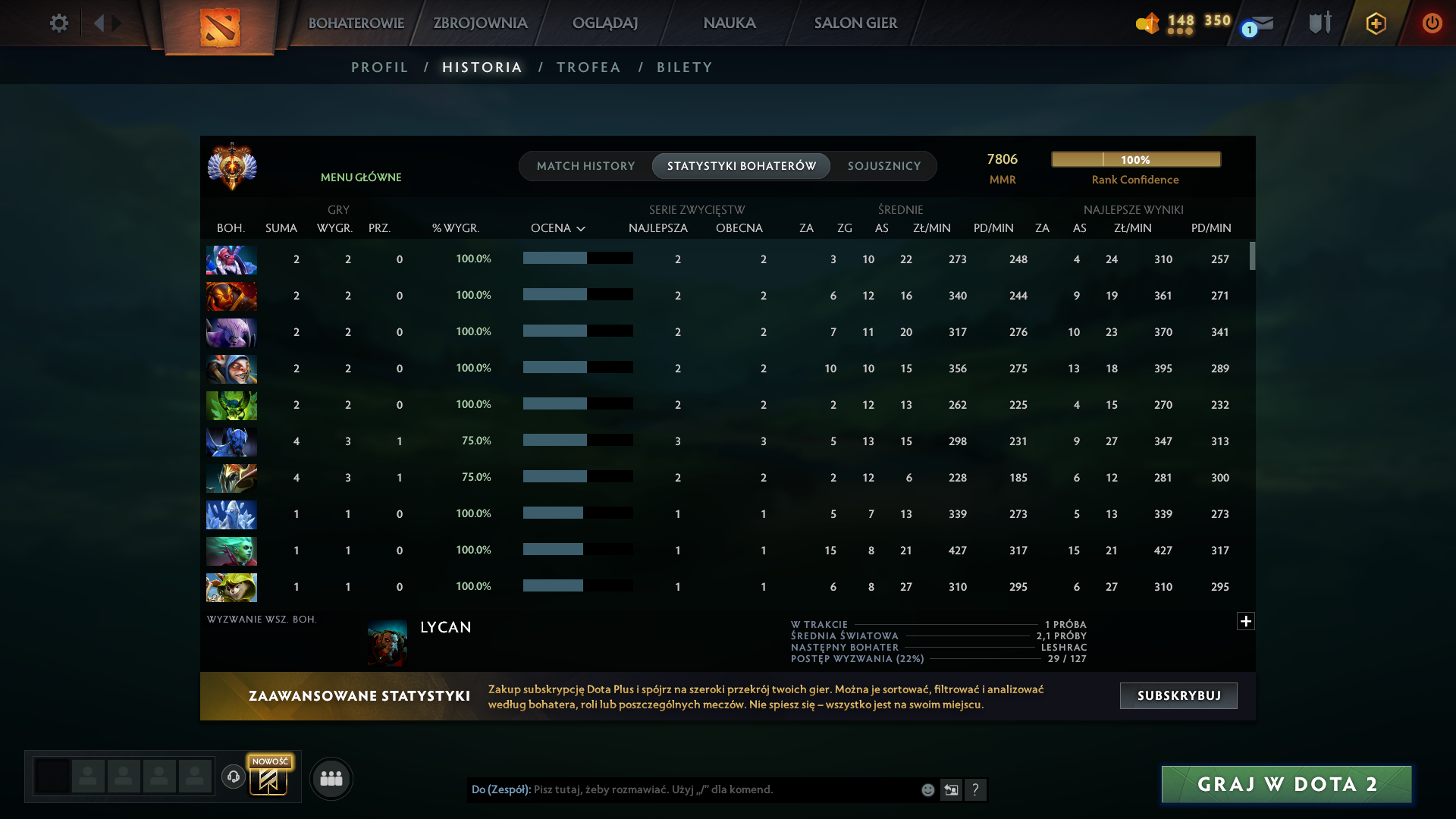Select MATCH HISTORY view

click(585, 166)
